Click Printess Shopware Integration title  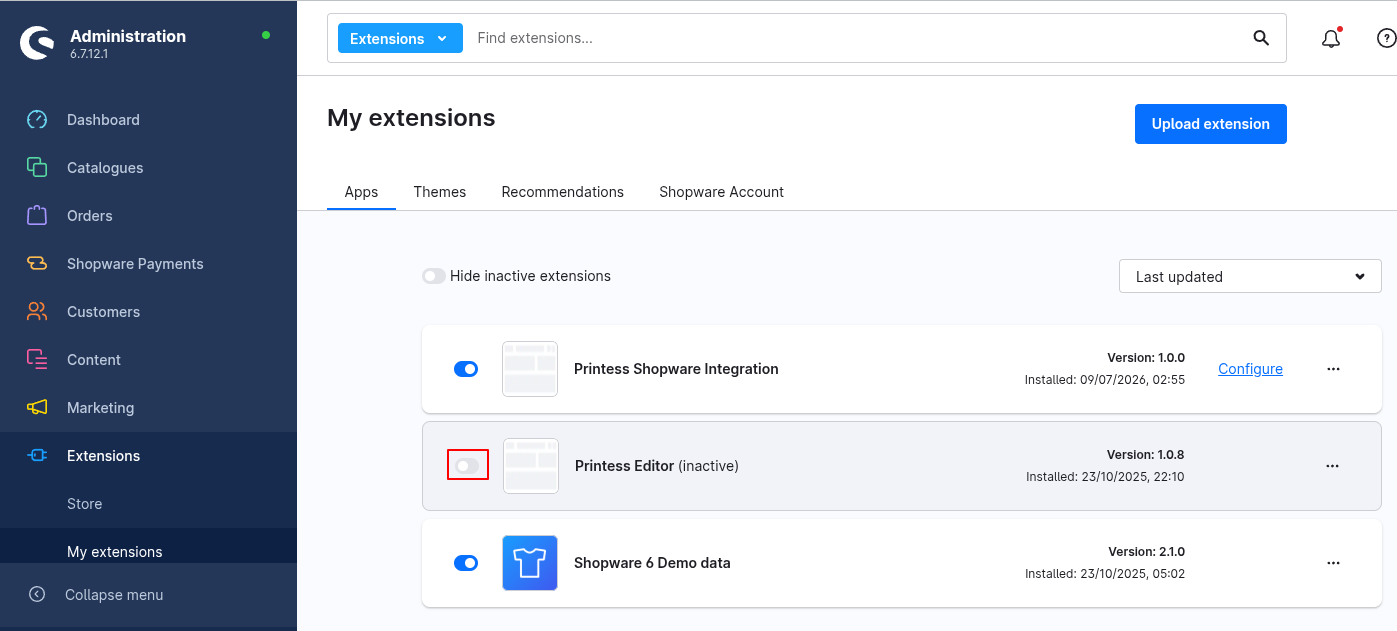(676, 369)
